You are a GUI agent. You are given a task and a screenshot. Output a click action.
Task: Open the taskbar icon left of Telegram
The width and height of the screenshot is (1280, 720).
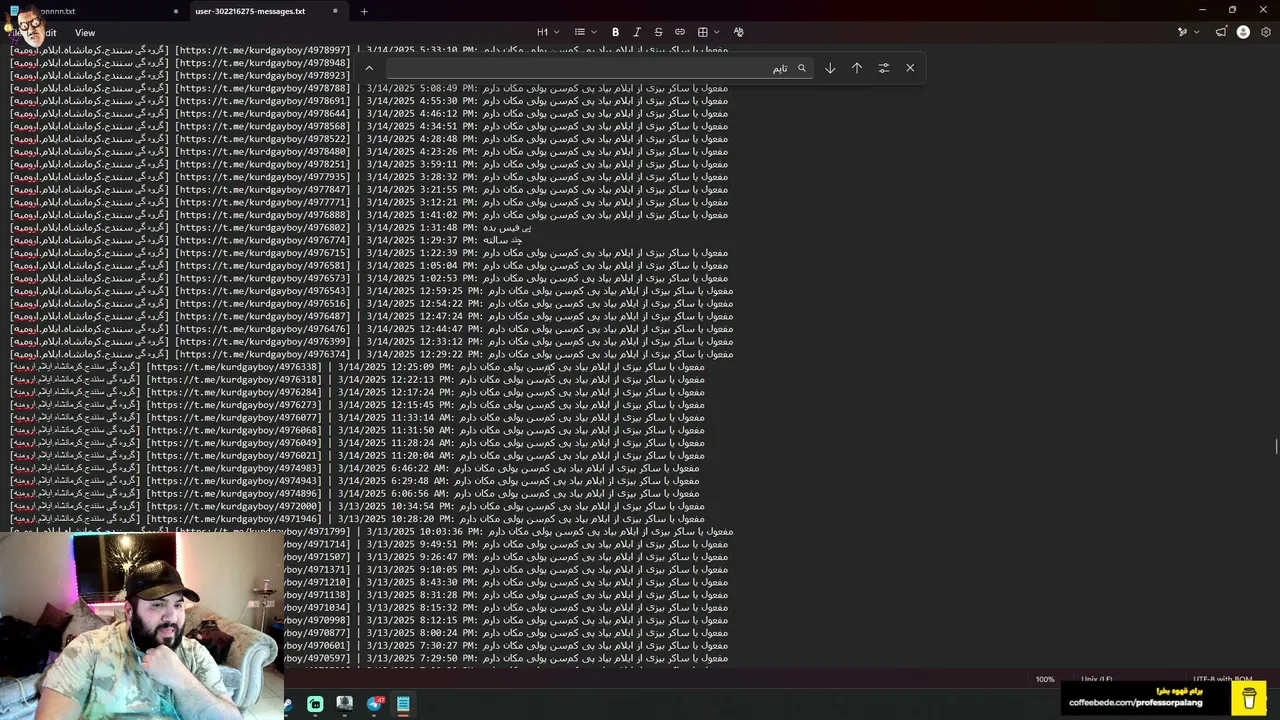tap(344, 703)
